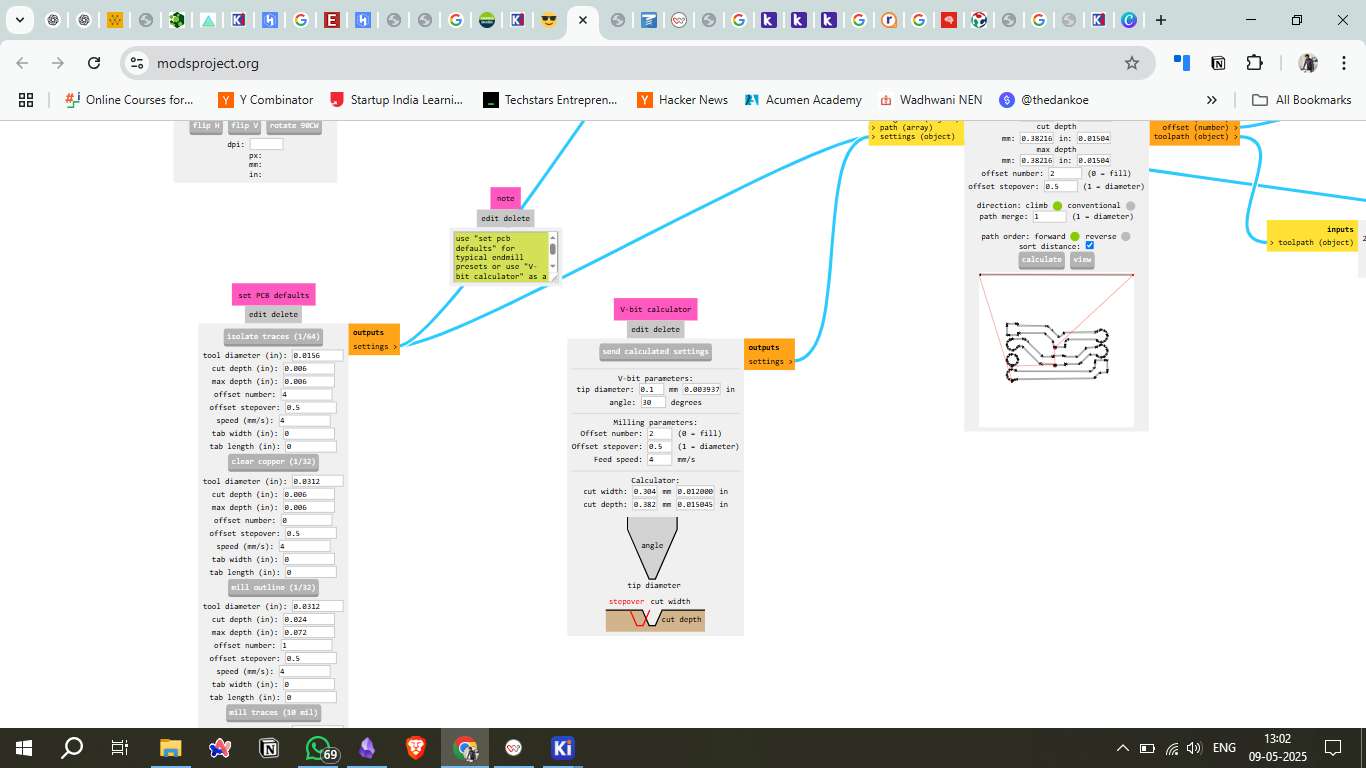Toggle the sort distance checkbox
Image resolution: width=1366 pixels, height=768 pixels.
(x=1090, y=246)
